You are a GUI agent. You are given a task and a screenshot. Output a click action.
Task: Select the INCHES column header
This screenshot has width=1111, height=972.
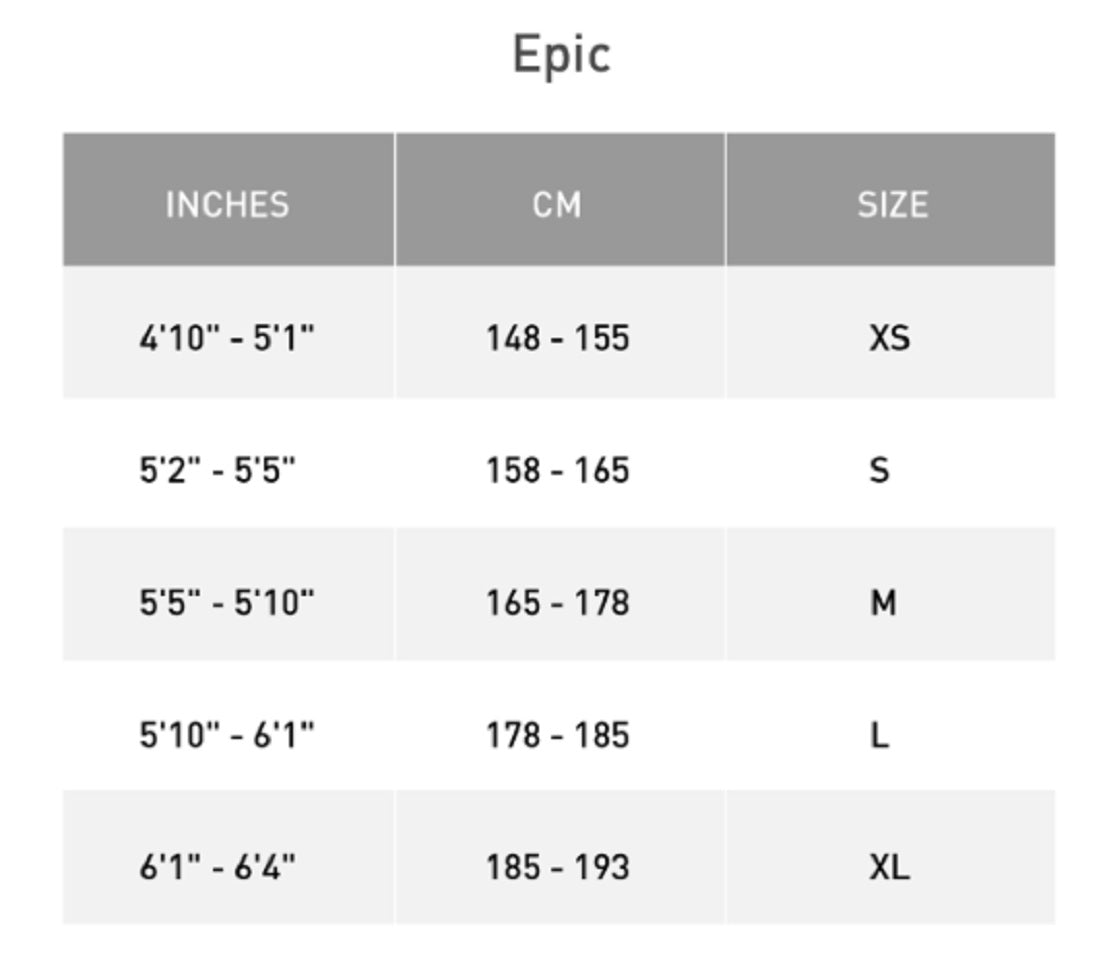click(x=227, y=204)
